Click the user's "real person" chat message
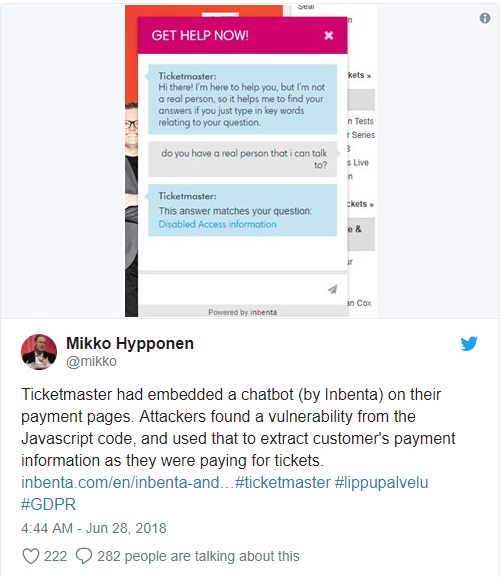The image size is (500, 577). tap(242, 159)
